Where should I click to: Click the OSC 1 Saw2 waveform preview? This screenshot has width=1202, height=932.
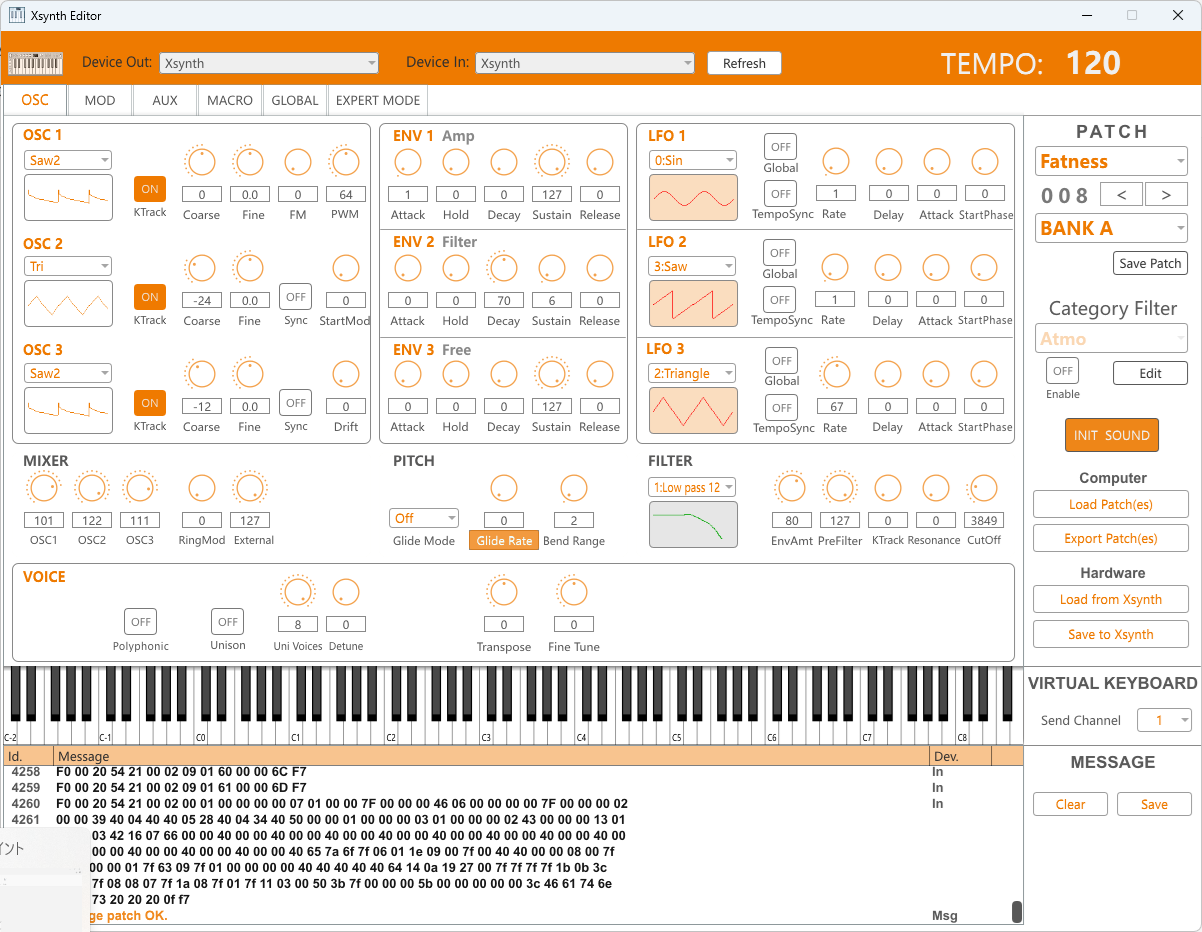pos(68,197)
